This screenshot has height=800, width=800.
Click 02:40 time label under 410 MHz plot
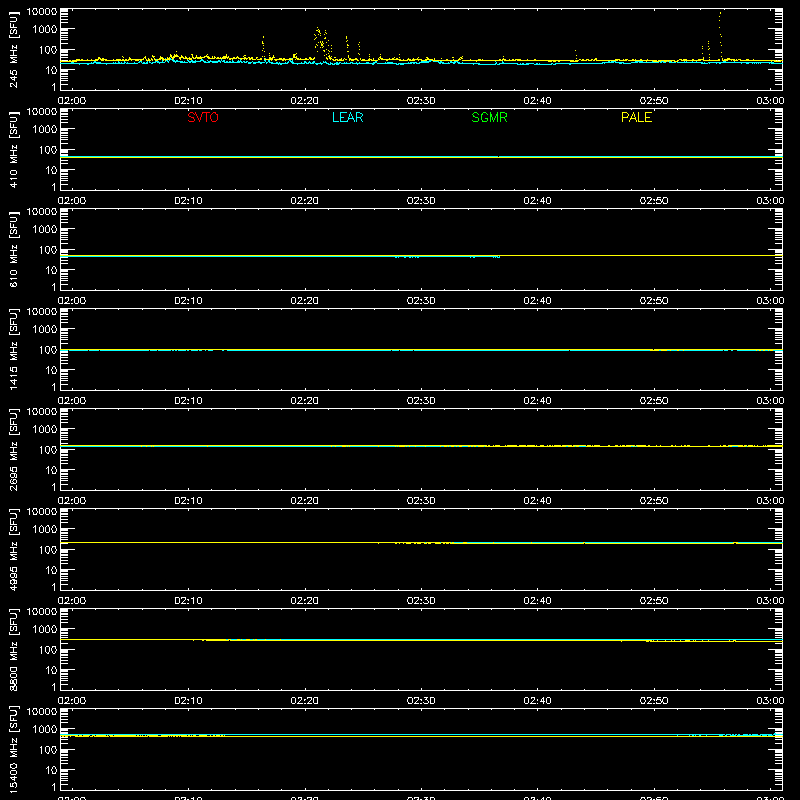coord(537,201)
